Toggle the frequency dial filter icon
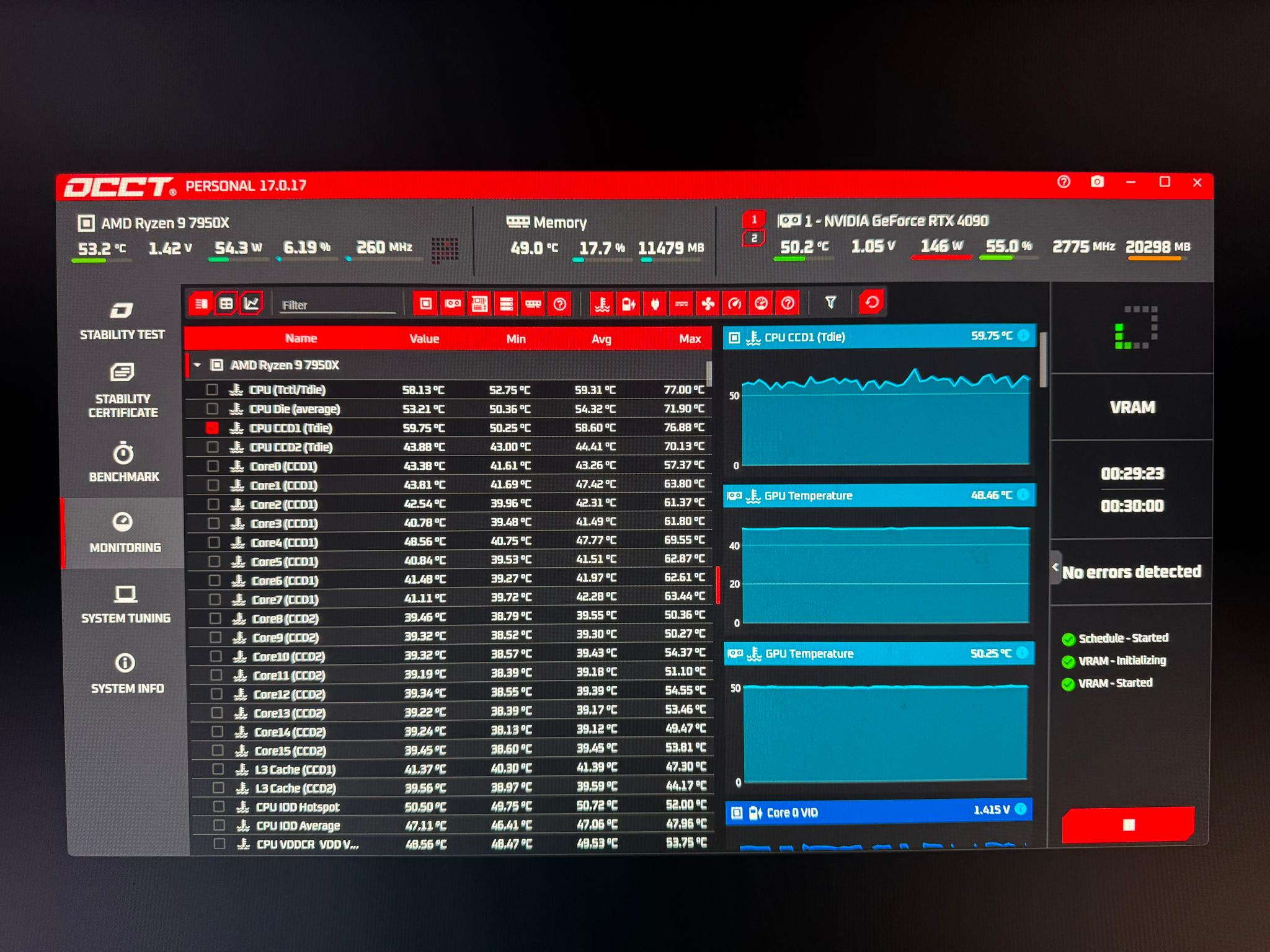This screenshot has width=1270, height=952. 761,303
